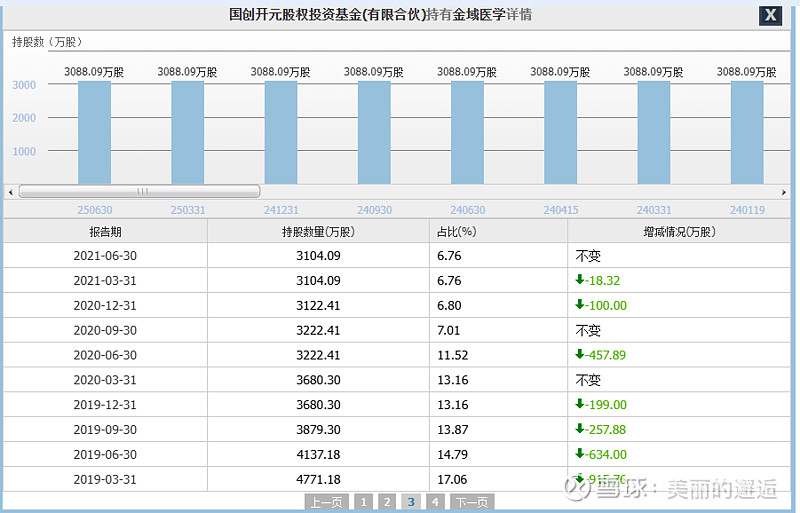Viewport: 800px width, 513px height.
Task: Click the green down arrow beside -457.89
Action: click(x=579, y=355)
